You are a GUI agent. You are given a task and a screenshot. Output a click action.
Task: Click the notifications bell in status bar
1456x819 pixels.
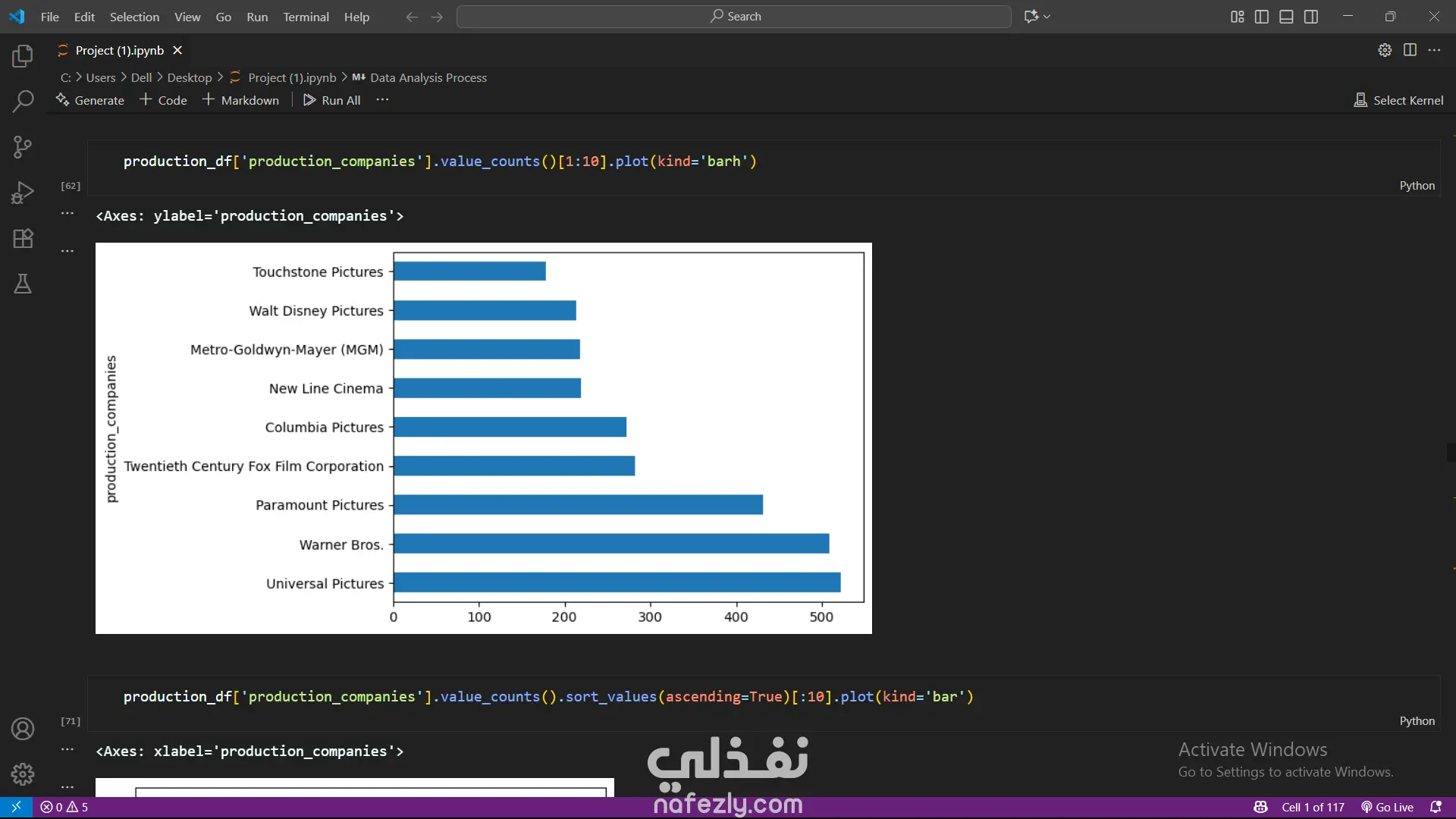coord(1436,807)
